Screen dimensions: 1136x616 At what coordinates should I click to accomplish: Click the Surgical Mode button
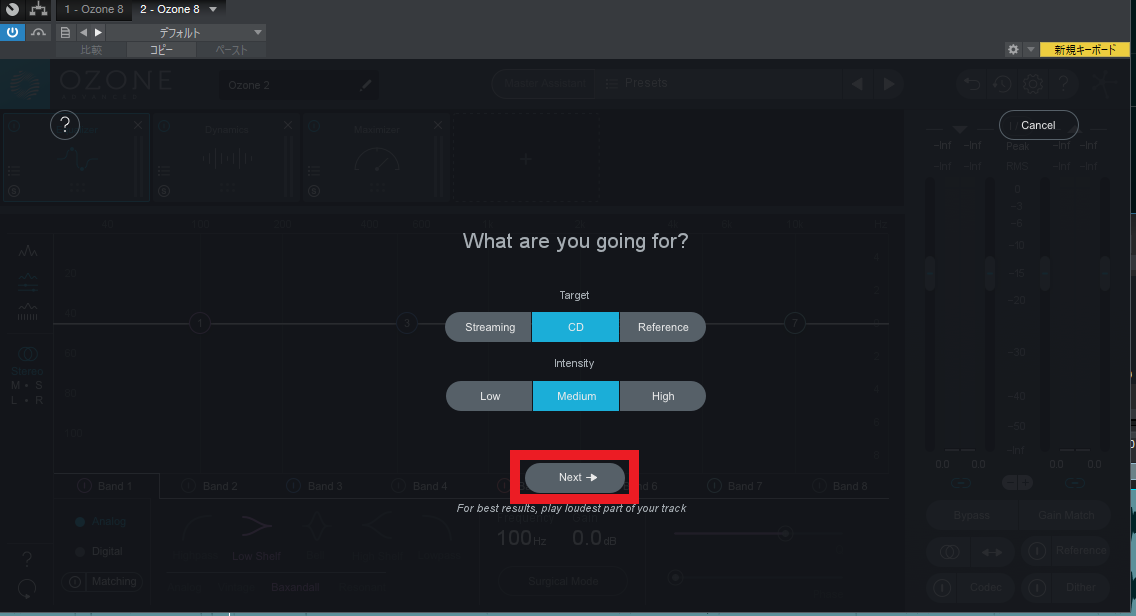[x=563, y=581]
